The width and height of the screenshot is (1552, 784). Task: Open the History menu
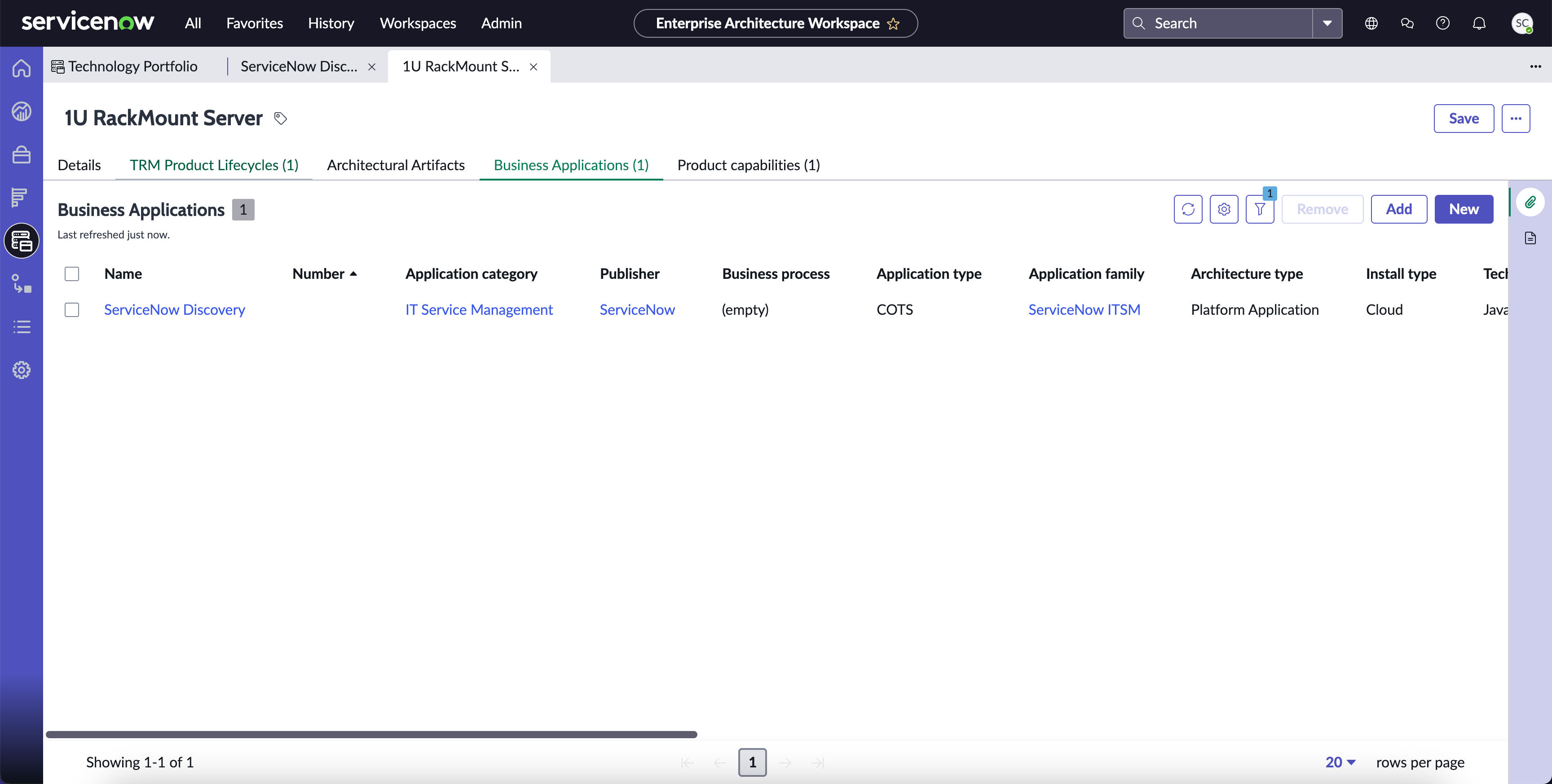(331, 23)
